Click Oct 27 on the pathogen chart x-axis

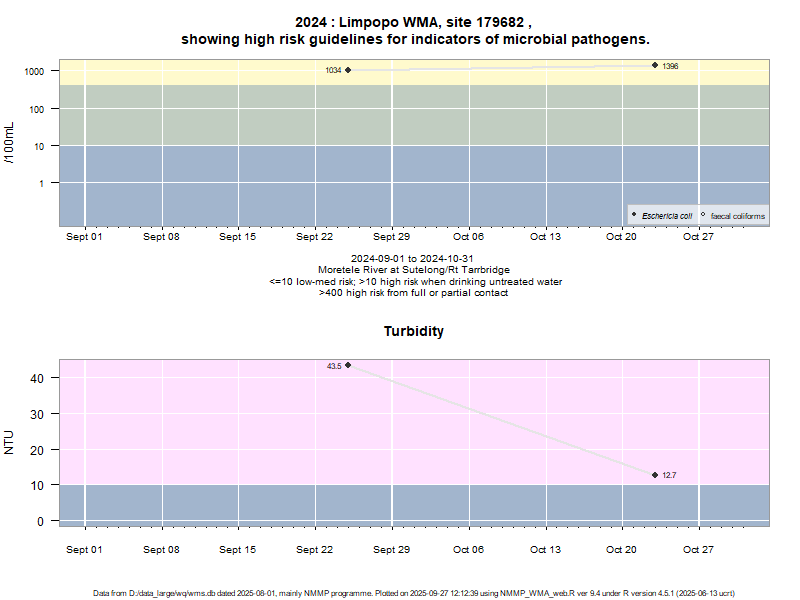(x=698, y=237)
